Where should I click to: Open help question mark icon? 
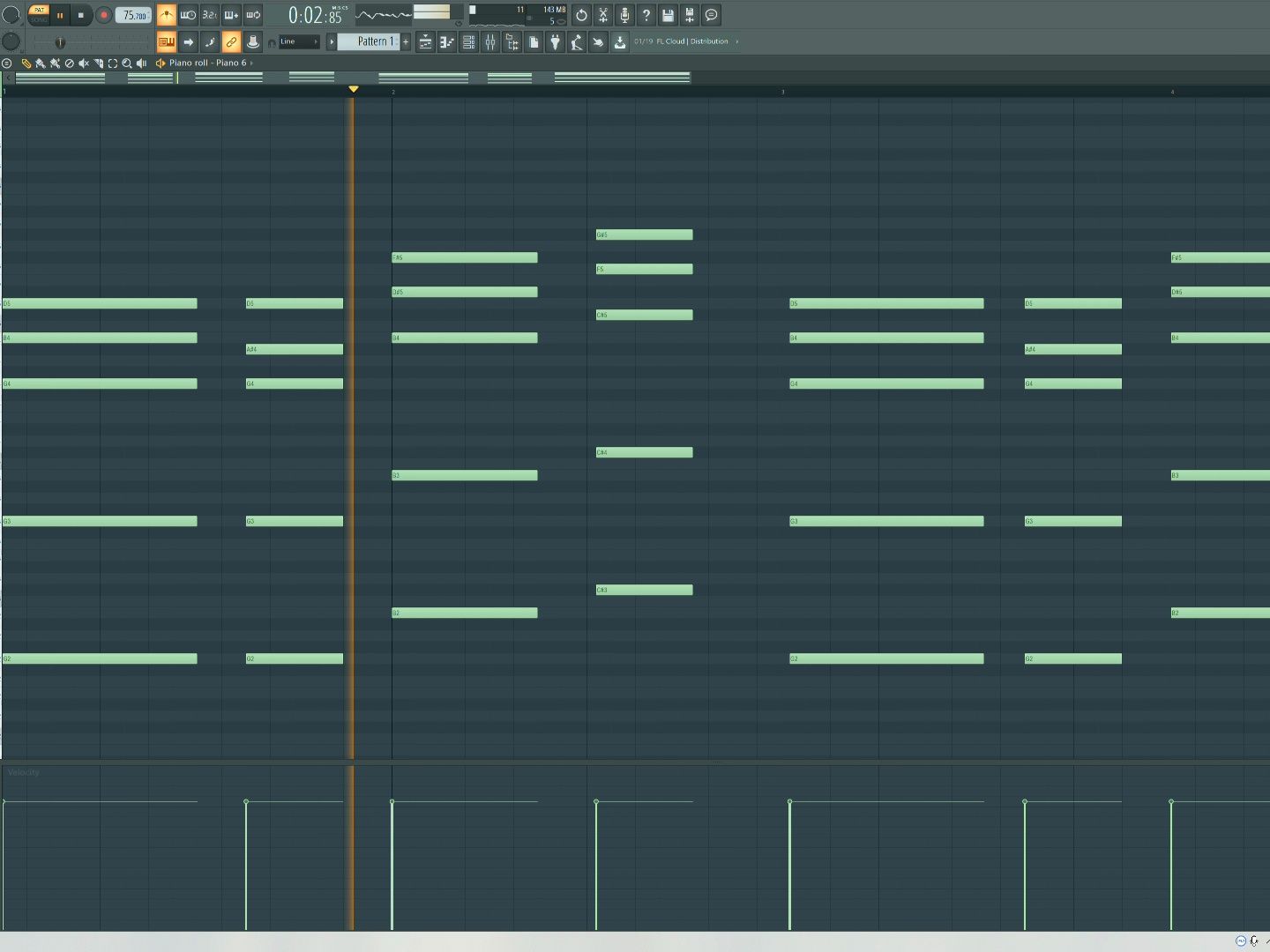646,15
